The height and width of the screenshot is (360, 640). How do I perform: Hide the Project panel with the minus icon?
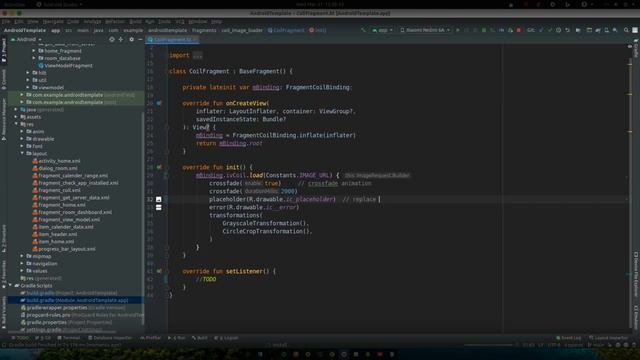pos(140,40)
